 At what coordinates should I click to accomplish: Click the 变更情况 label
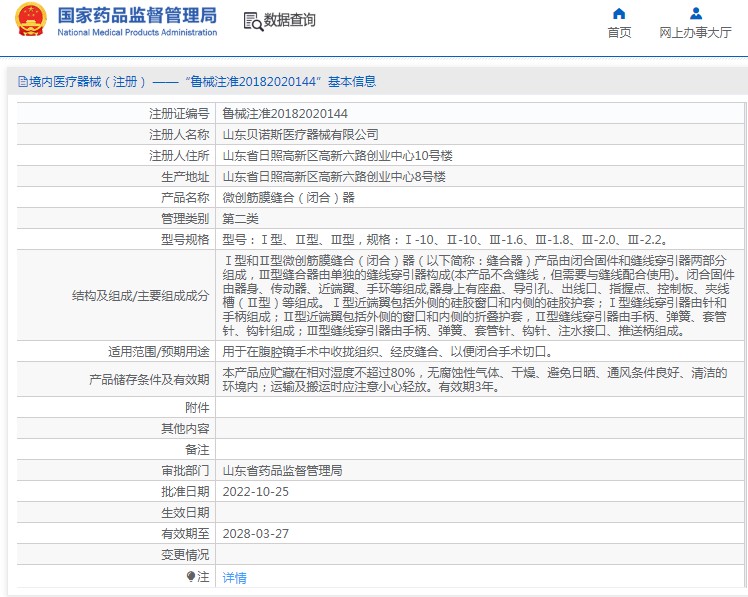pyautogui.click(x=186, y=555)
